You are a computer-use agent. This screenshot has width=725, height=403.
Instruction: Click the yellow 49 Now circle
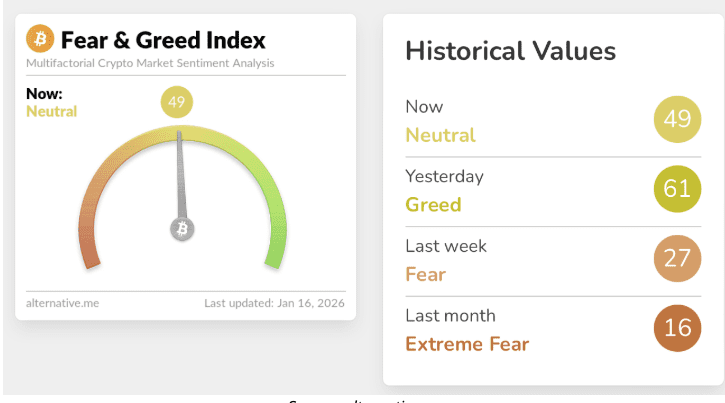pos(677,119)
